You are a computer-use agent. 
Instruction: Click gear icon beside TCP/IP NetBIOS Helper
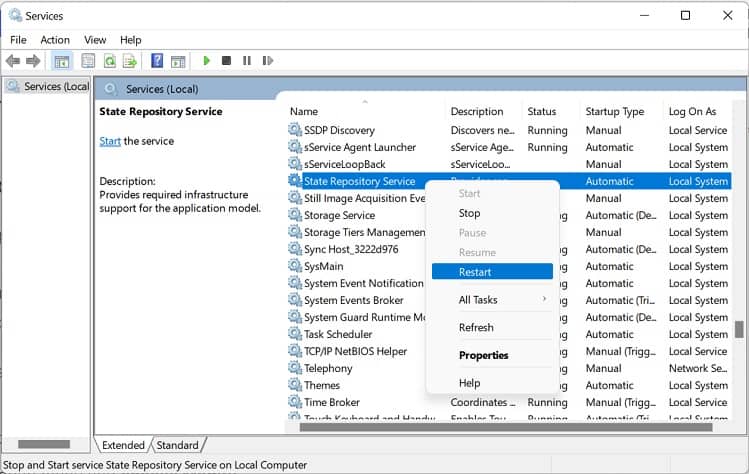coord(295,351)
